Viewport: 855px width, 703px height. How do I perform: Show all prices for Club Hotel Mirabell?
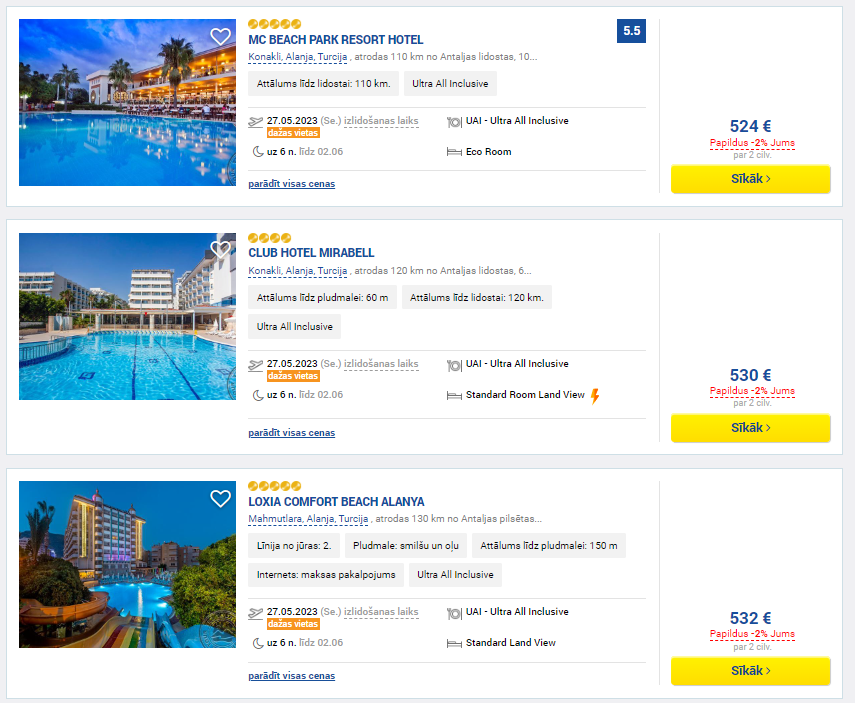(292, 432)
